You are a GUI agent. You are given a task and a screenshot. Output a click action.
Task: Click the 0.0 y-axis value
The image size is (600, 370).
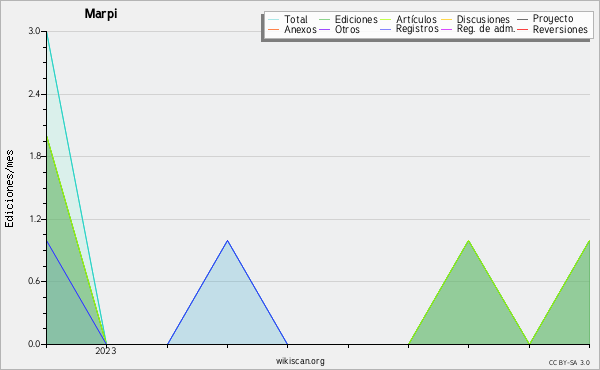[34, 344]
